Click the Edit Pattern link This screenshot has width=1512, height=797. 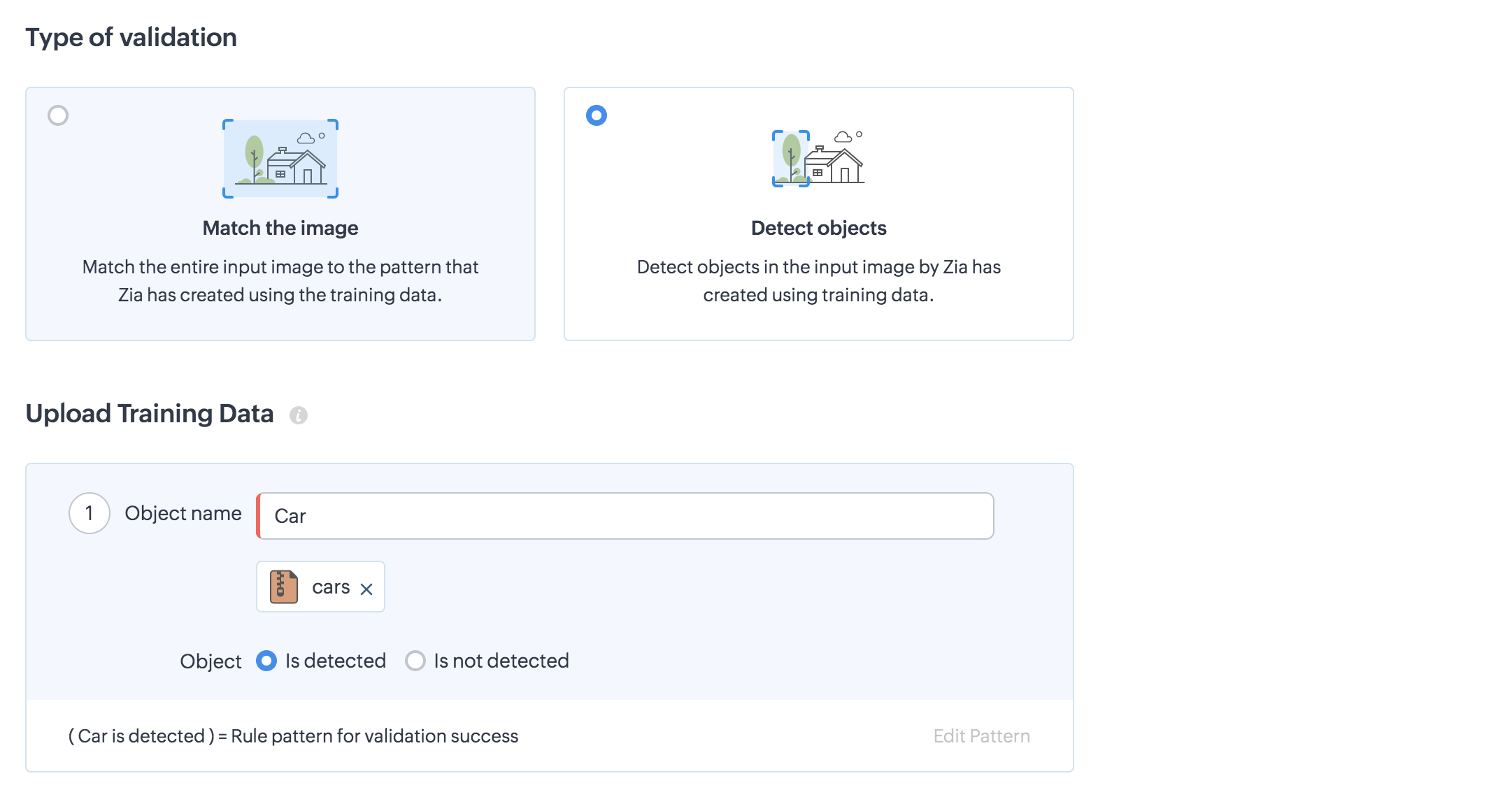(981, 736)
